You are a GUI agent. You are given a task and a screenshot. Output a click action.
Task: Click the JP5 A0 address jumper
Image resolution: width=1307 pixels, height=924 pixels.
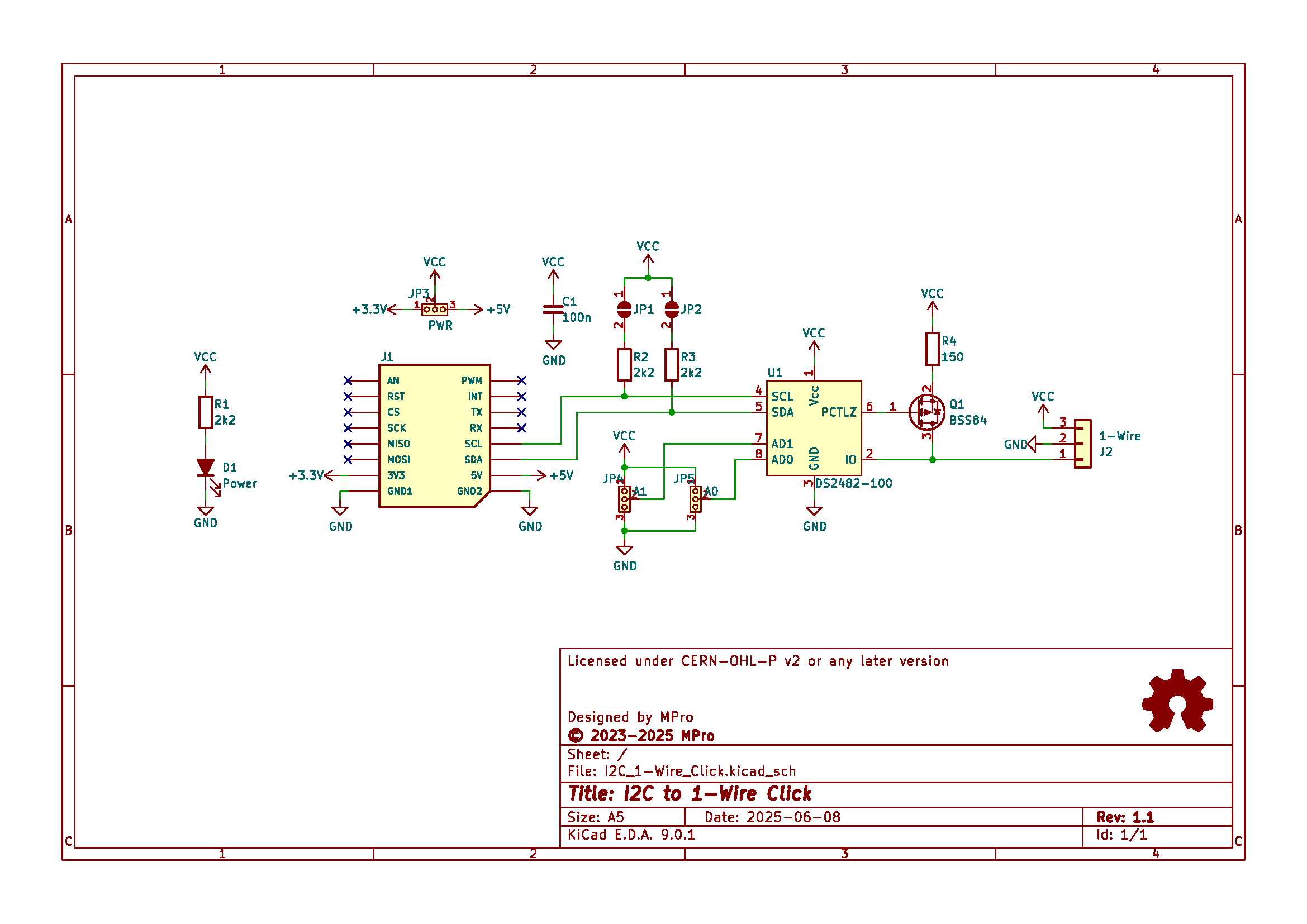click(696, 499)
